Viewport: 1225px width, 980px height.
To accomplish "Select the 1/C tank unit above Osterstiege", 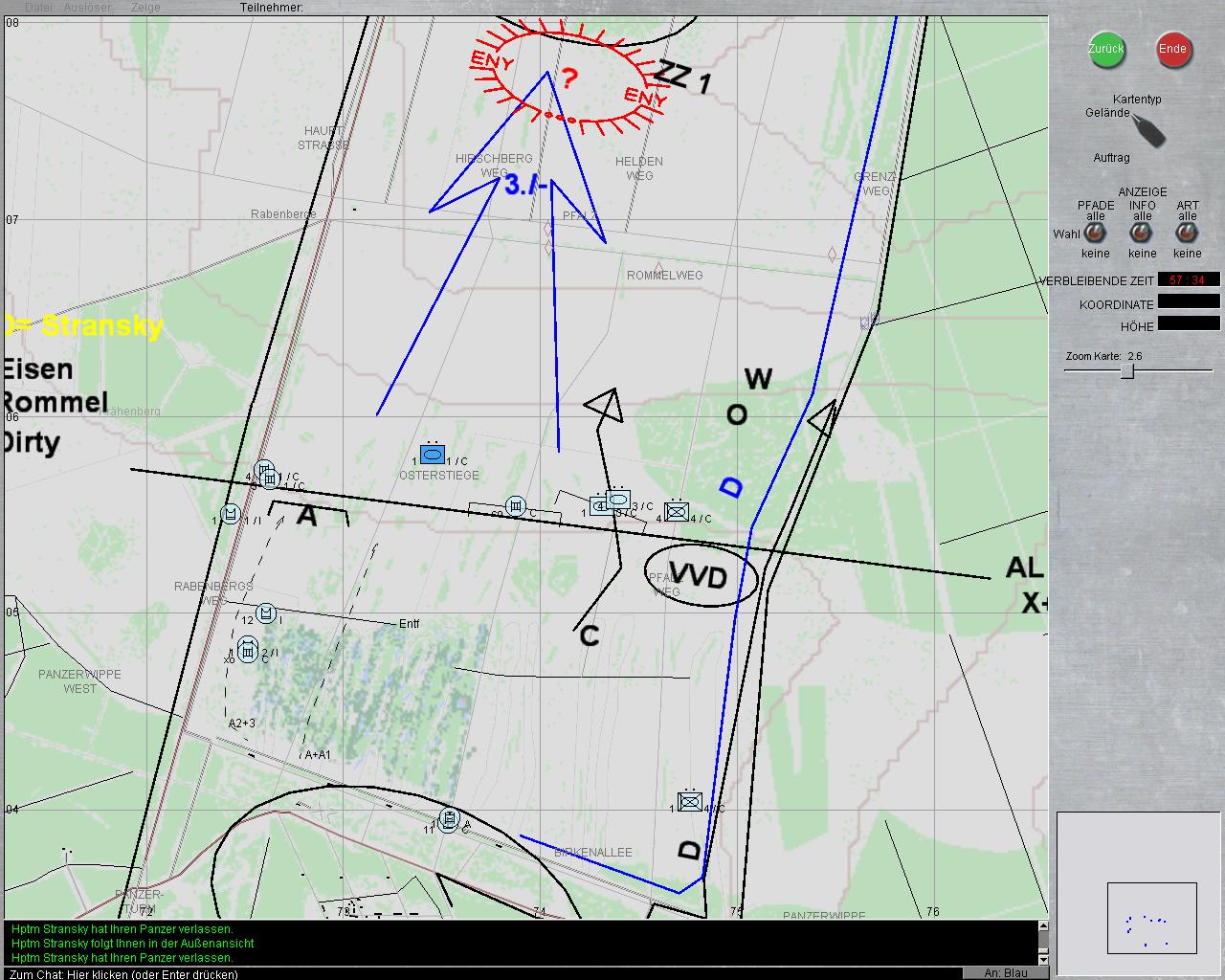I will 433,456.
